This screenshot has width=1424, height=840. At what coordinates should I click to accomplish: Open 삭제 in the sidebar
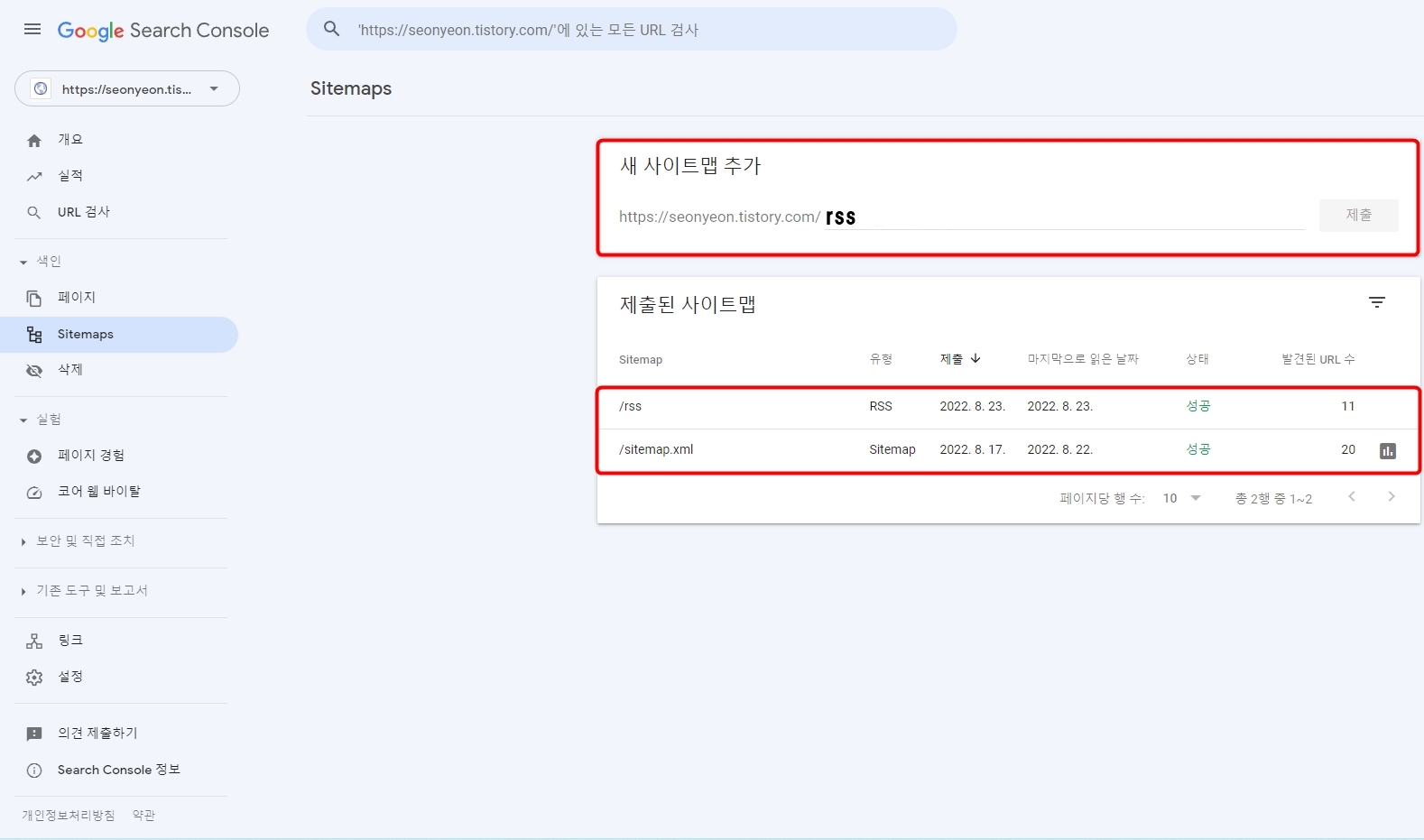click(x=119, y=370)
